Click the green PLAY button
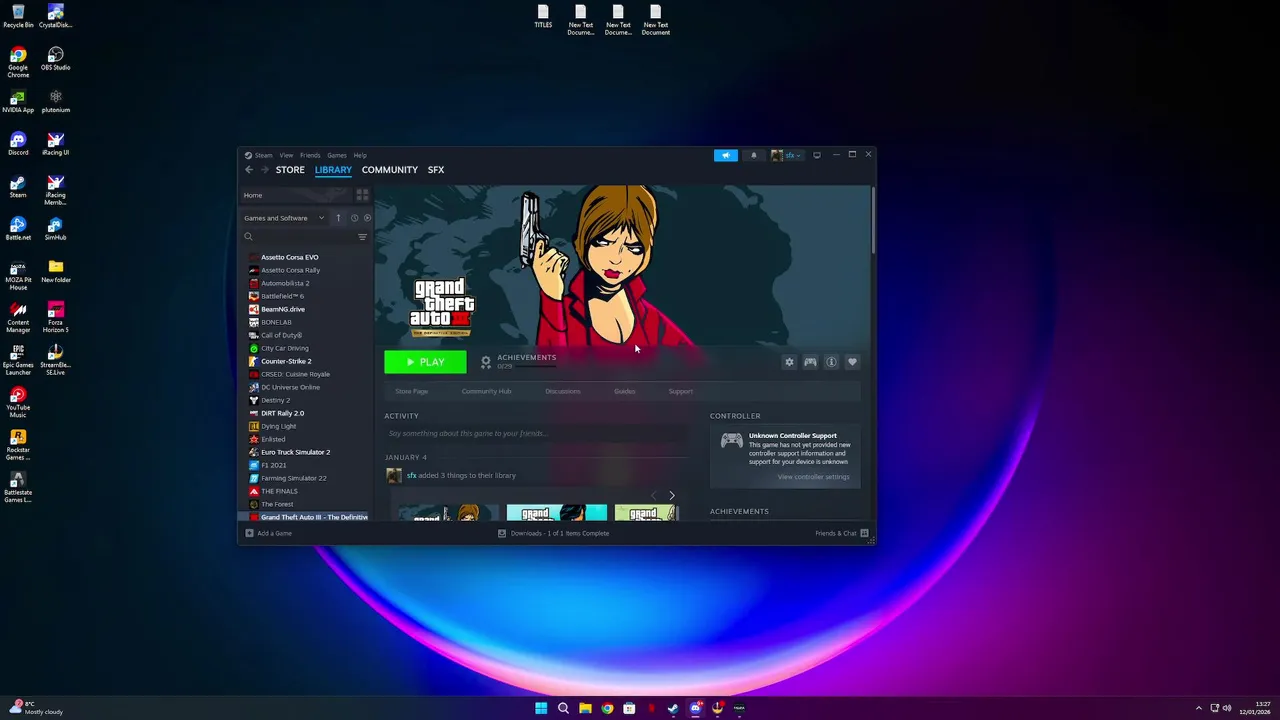 pos(425,362)
